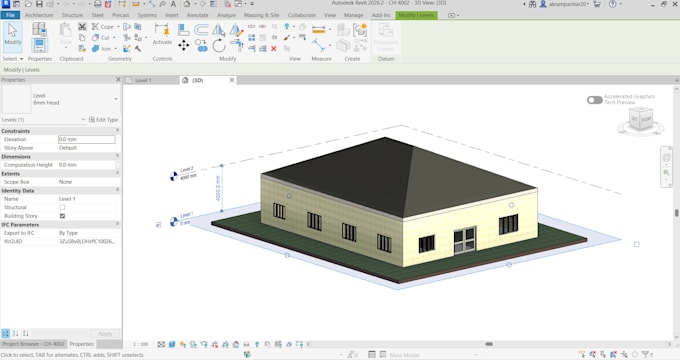Click the Paint brush tool in View panel
The width and height of the screenshot is (680, 360).
point(287,38)
